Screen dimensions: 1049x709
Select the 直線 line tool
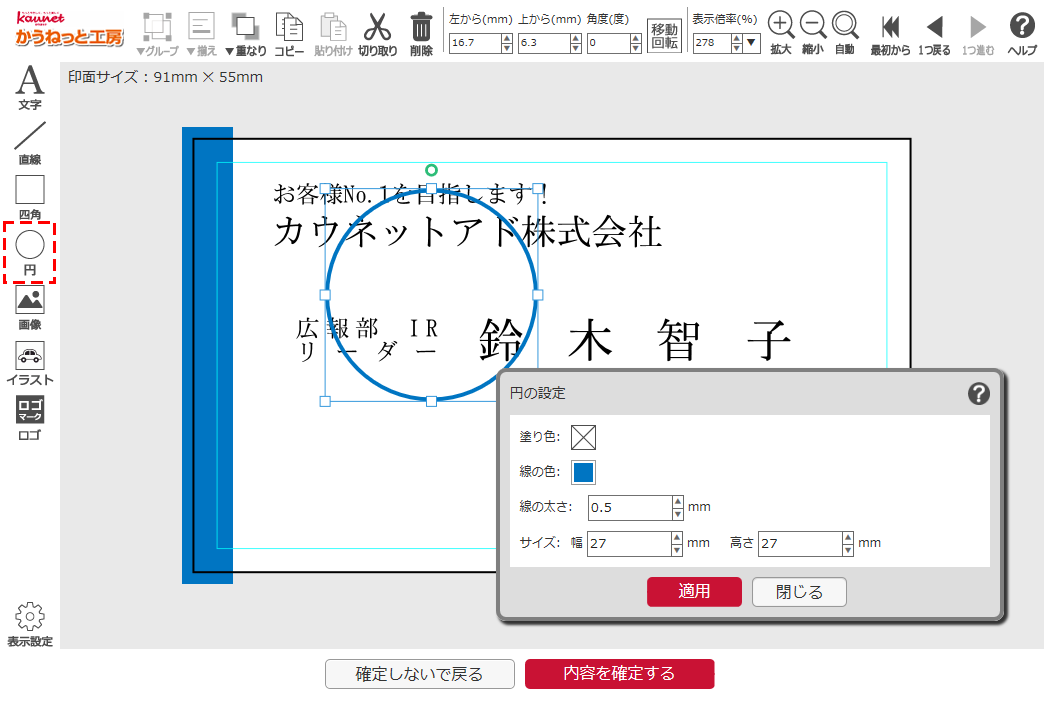[29, 142]
